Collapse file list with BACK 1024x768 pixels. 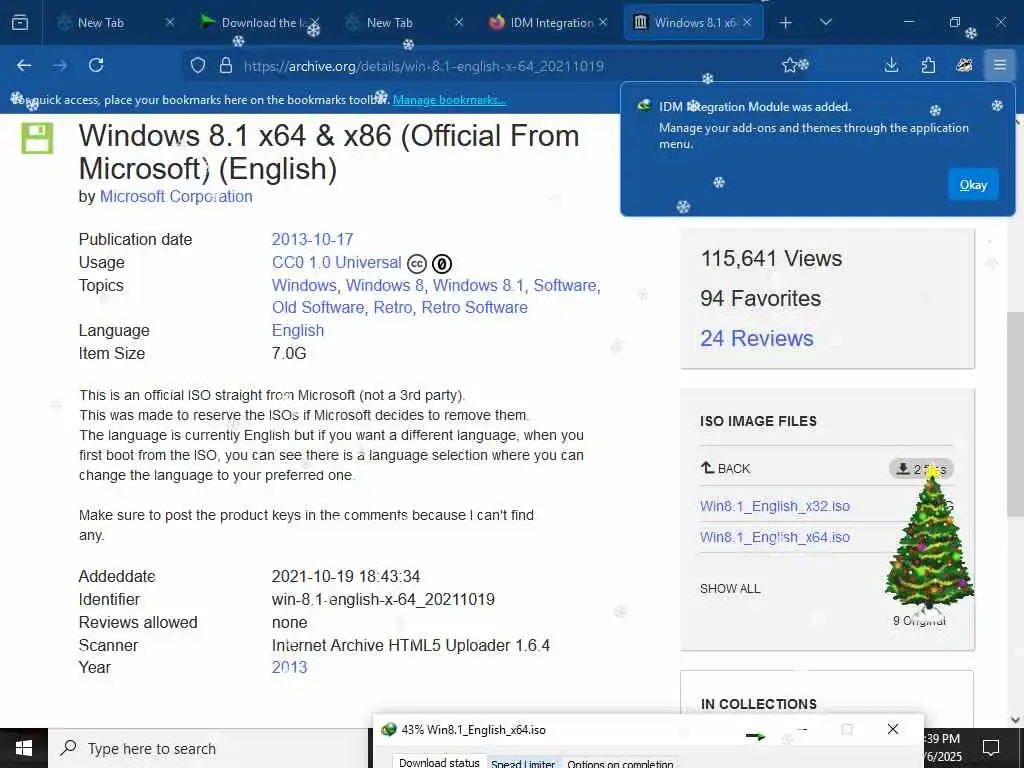[726, 468]
